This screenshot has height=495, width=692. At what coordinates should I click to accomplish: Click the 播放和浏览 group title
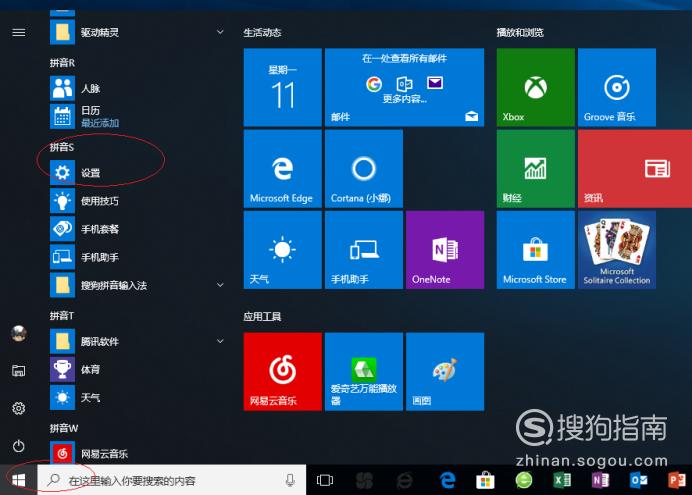520,32
